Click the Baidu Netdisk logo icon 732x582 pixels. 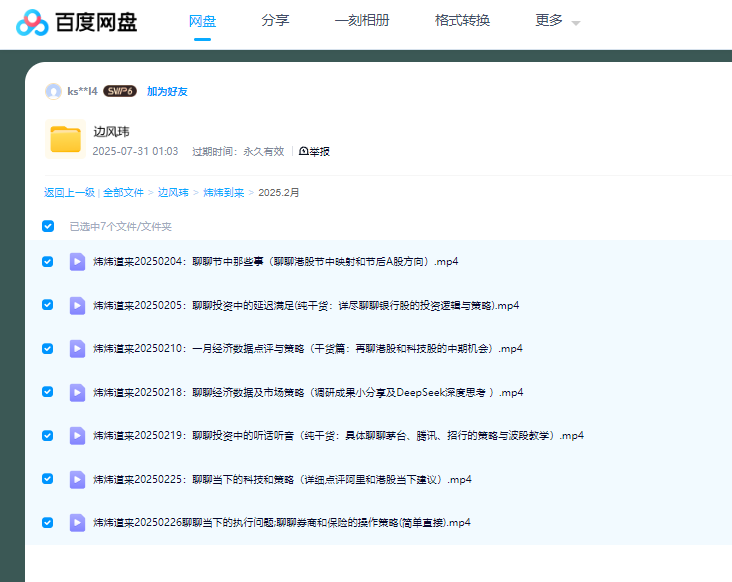32,22
